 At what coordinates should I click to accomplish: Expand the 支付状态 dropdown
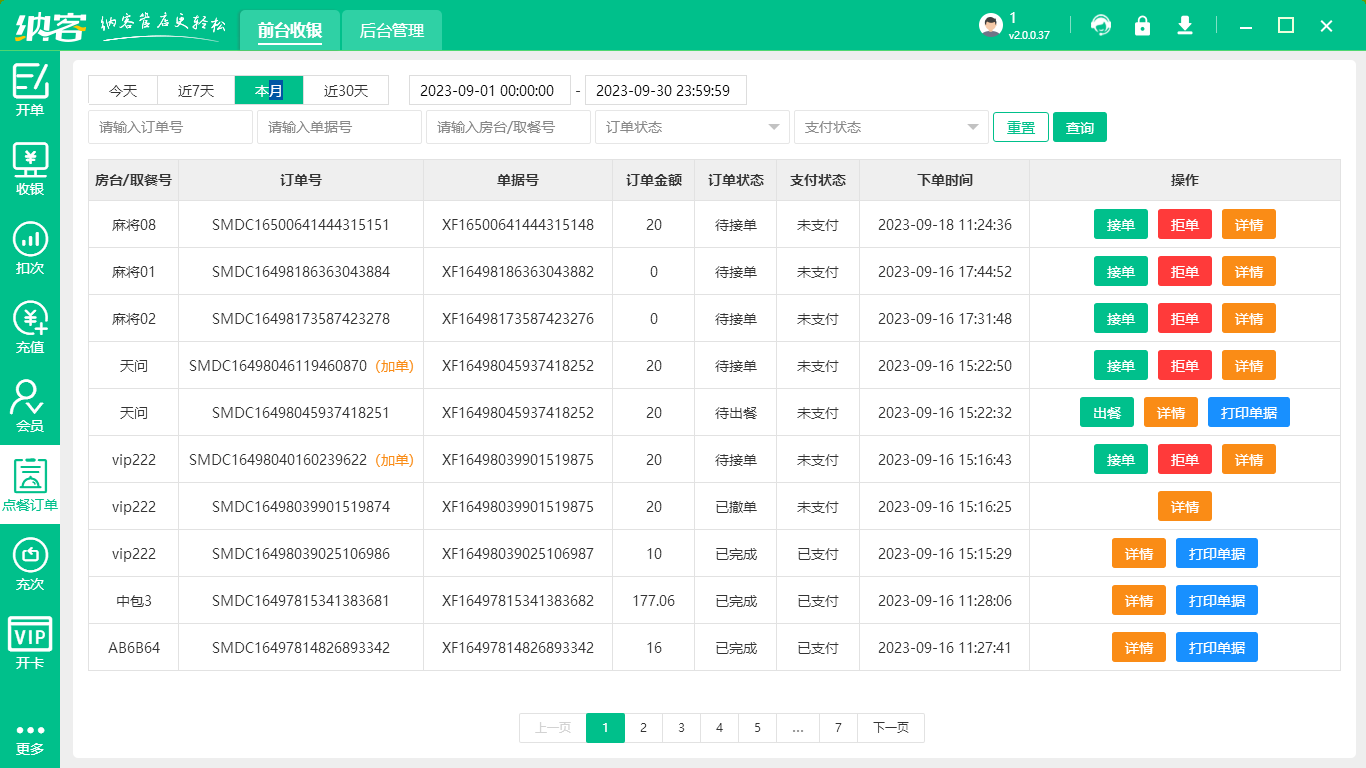click(x=890, y=128)
